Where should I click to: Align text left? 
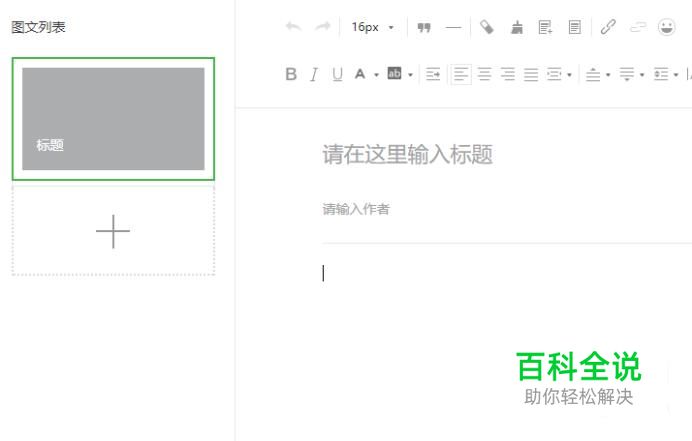(461, 74)
